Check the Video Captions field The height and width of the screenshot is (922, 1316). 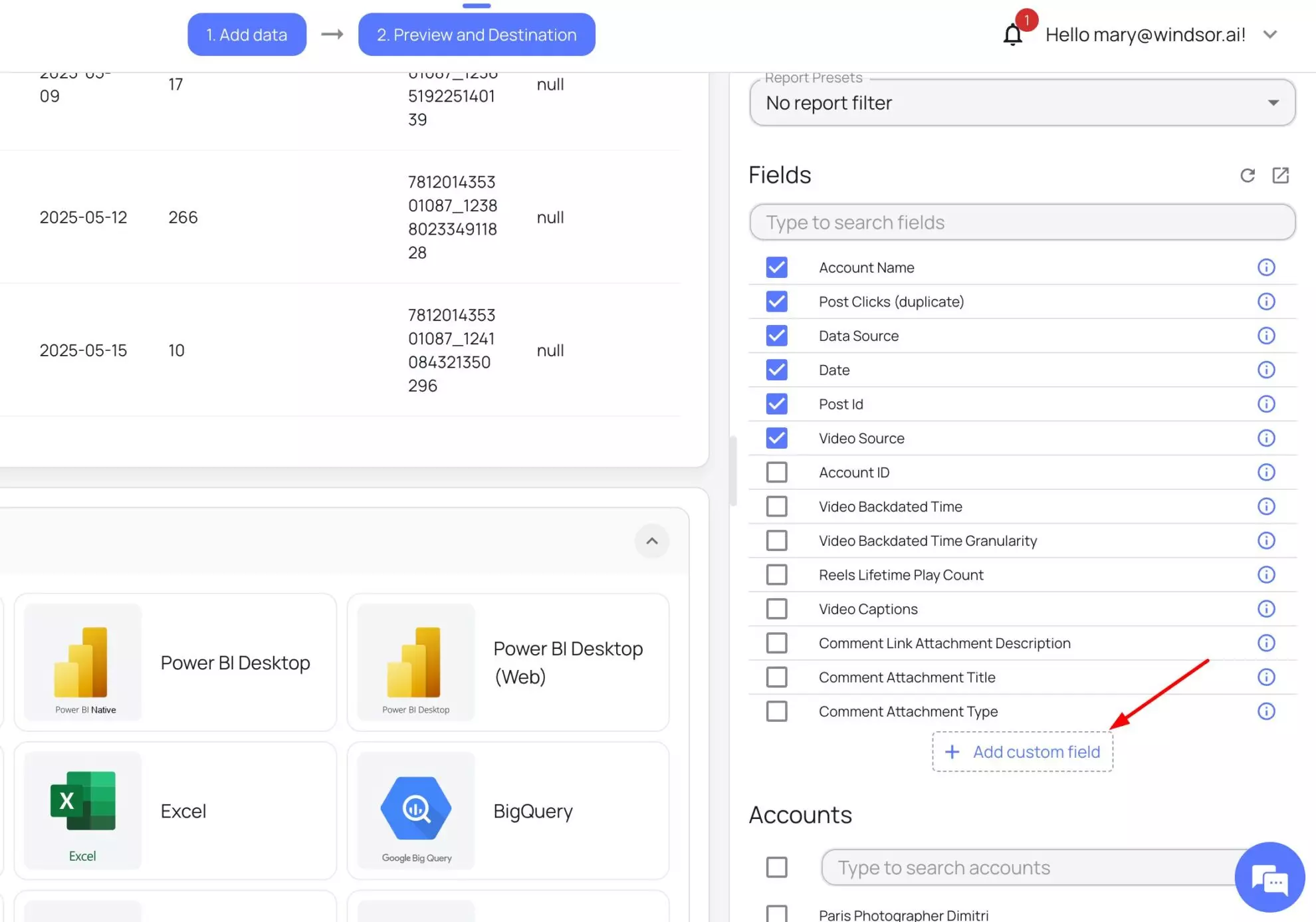click(776, 609)
